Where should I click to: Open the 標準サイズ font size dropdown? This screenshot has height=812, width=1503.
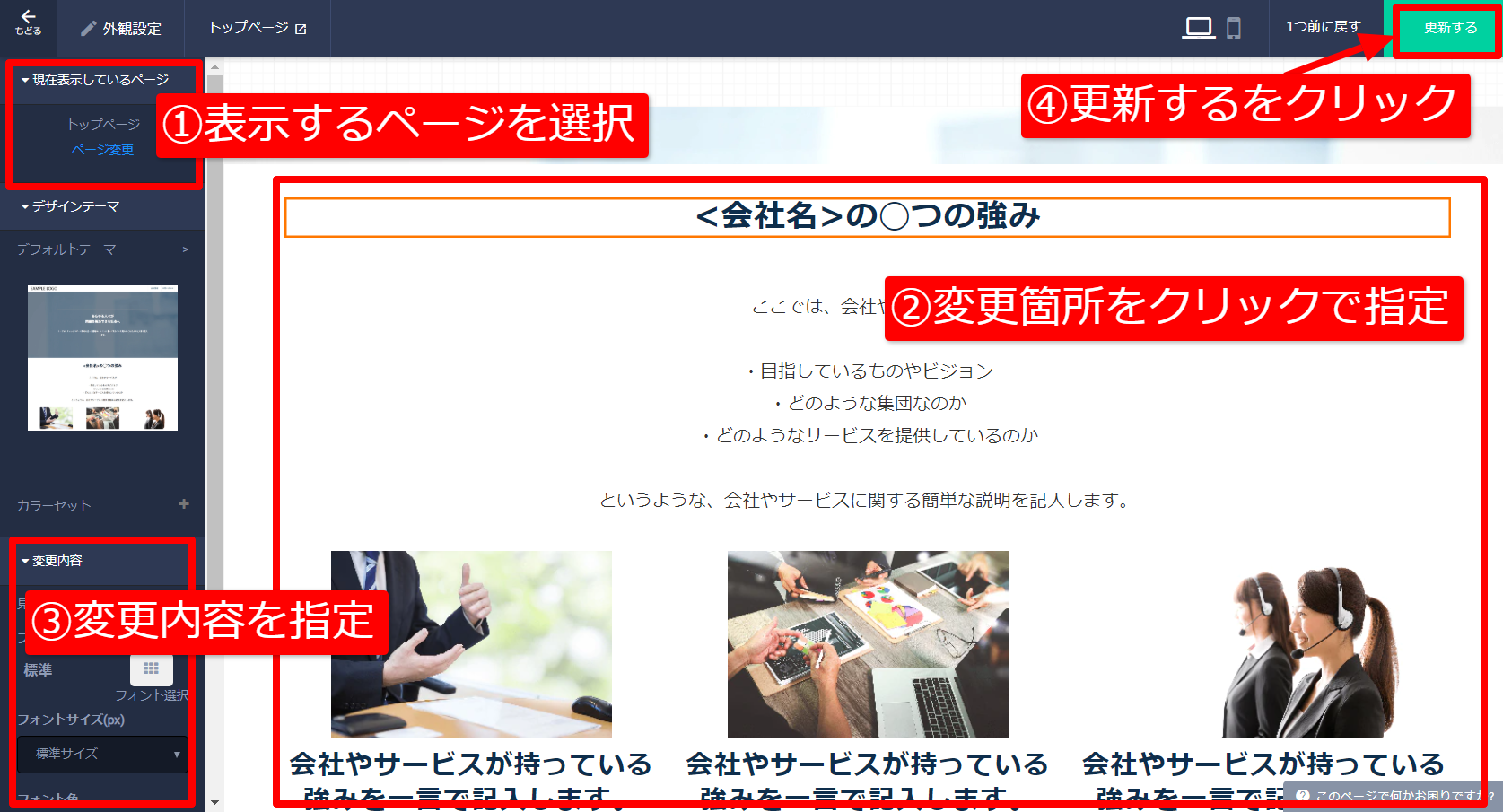coord(102,754)
